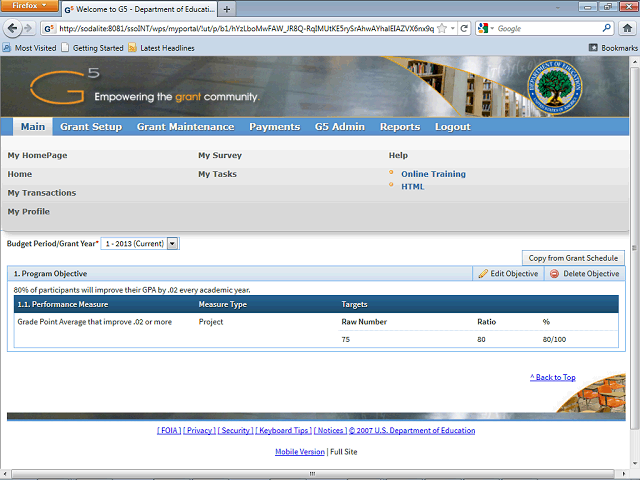
Task: Click Grade Point Average performance measure text
Action: 94,322
